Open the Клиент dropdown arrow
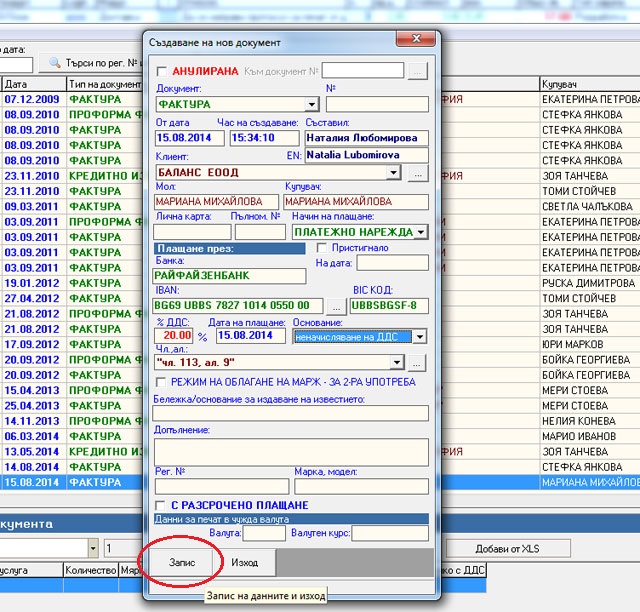 click(393, 172)
